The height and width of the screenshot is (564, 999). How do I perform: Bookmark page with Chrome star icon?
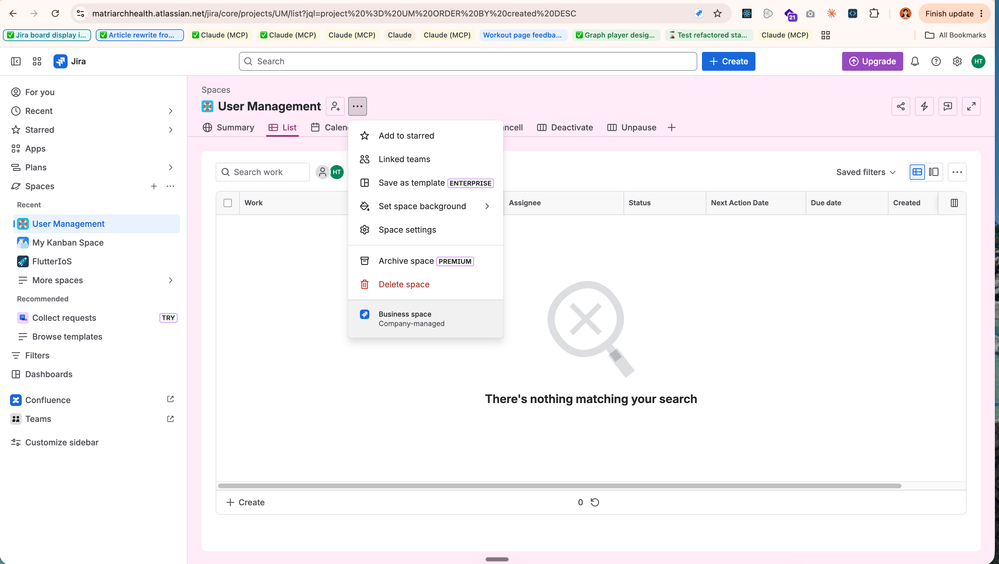717,13
